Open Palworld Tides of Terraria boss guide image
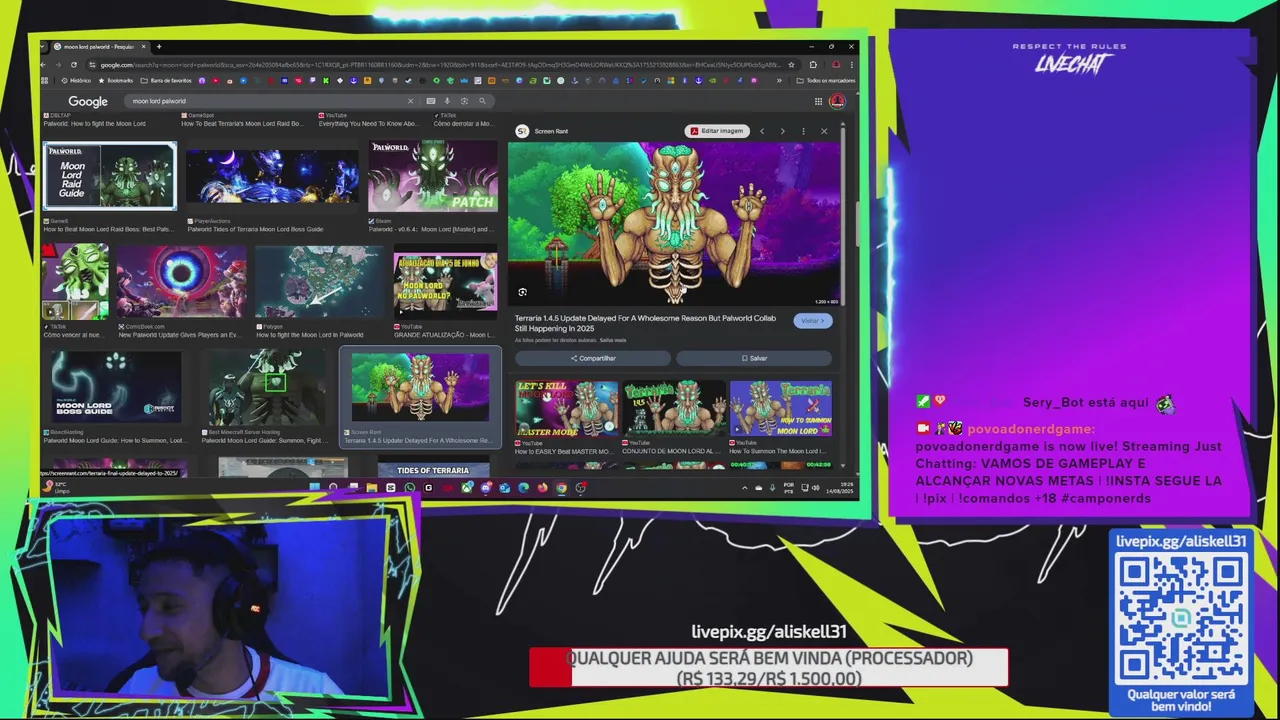Viewport: 1280px width, 720px height. [x=272, y=176]
